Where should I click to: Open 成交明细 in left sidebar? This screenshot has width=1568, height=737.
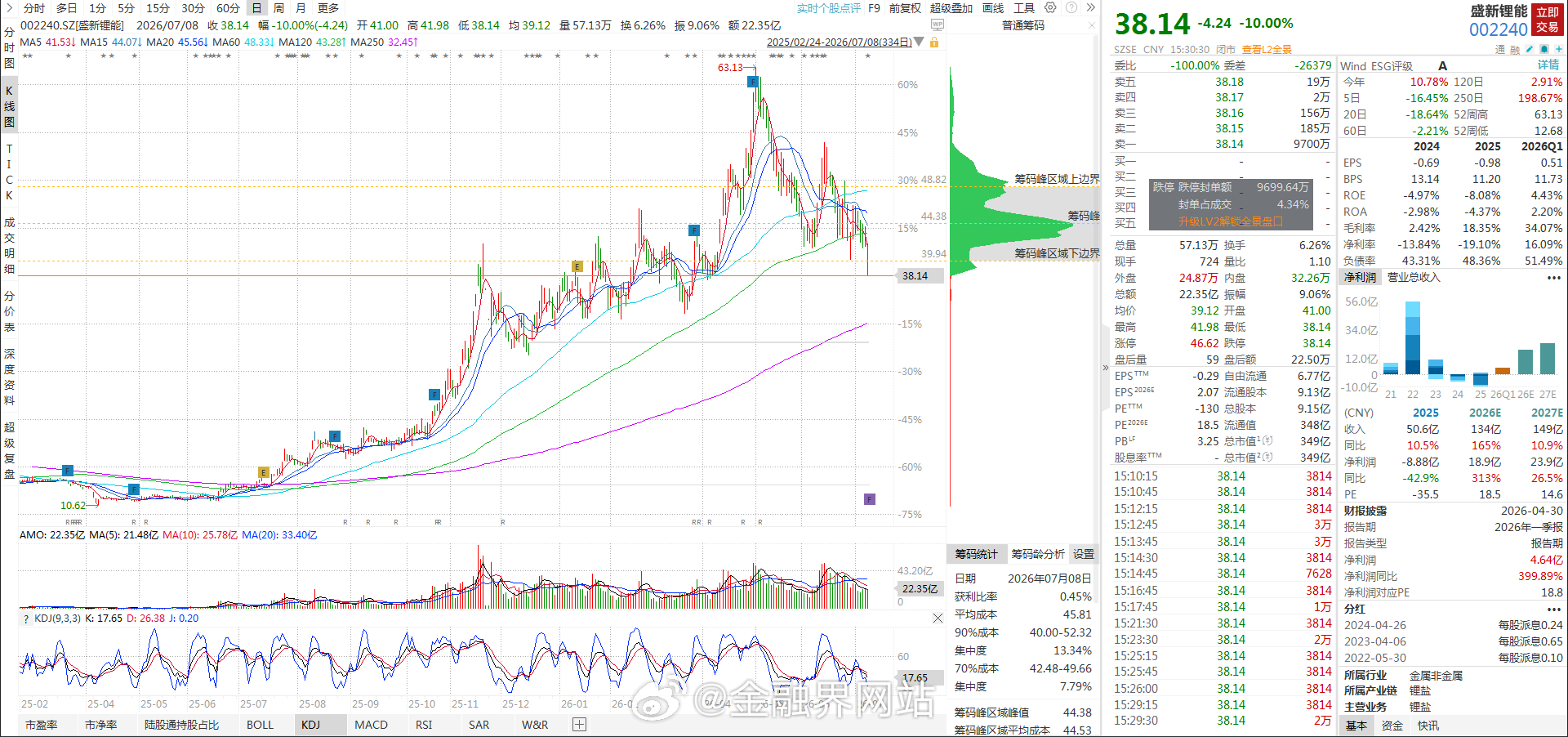click(x=9, y=245)
